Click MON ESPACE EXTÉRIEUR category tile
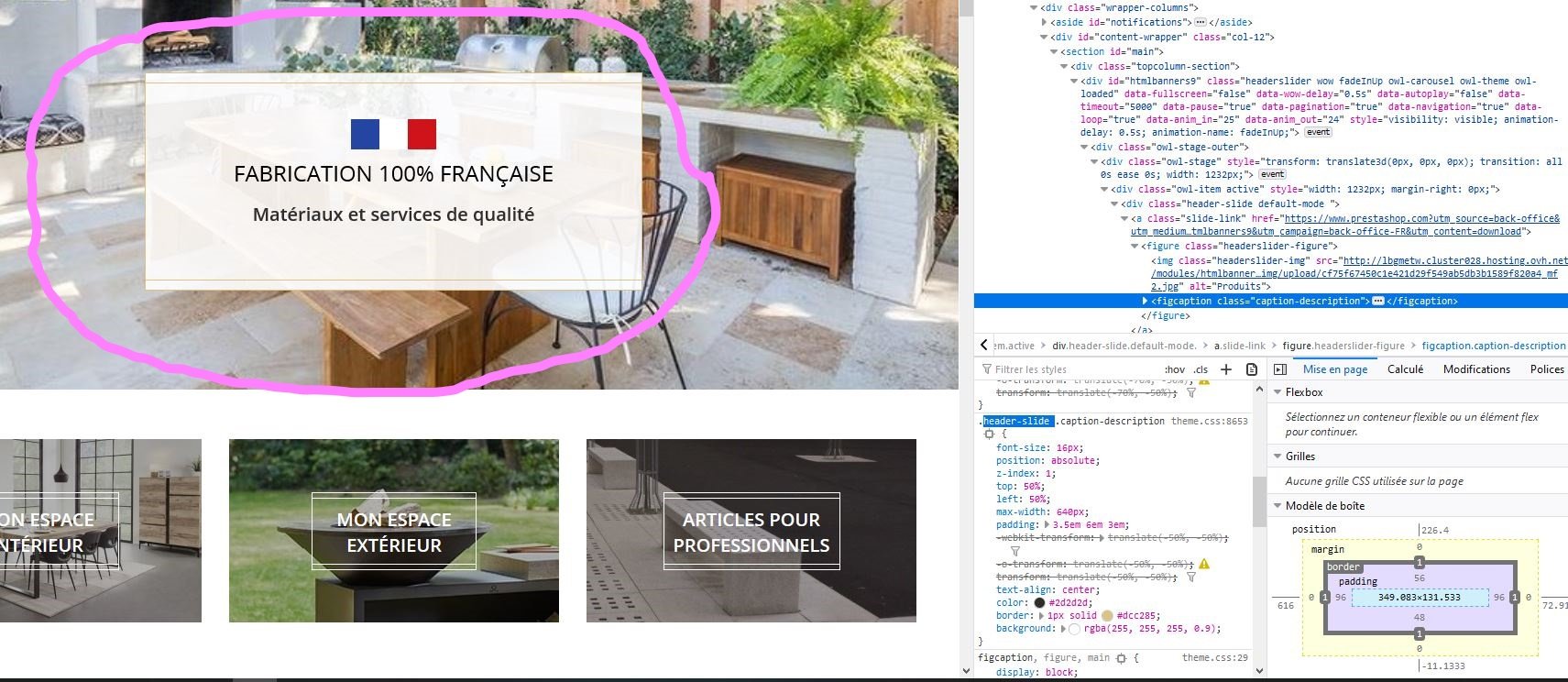The image size is (1568, 682). coord(394,531)
